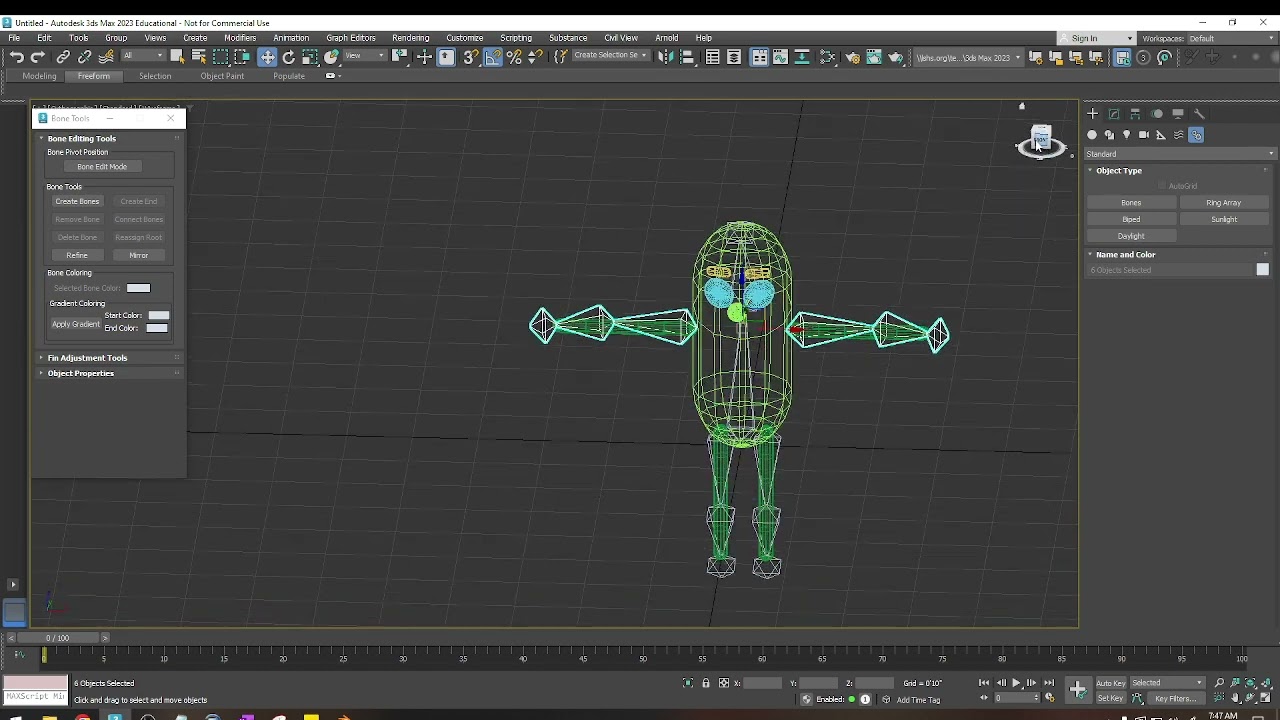Image resolution: width=1280 pixels, height=720 pixels.
Task: Open Render Setup teapot icon
Action: pyautogui.click(x=852, y=57)
